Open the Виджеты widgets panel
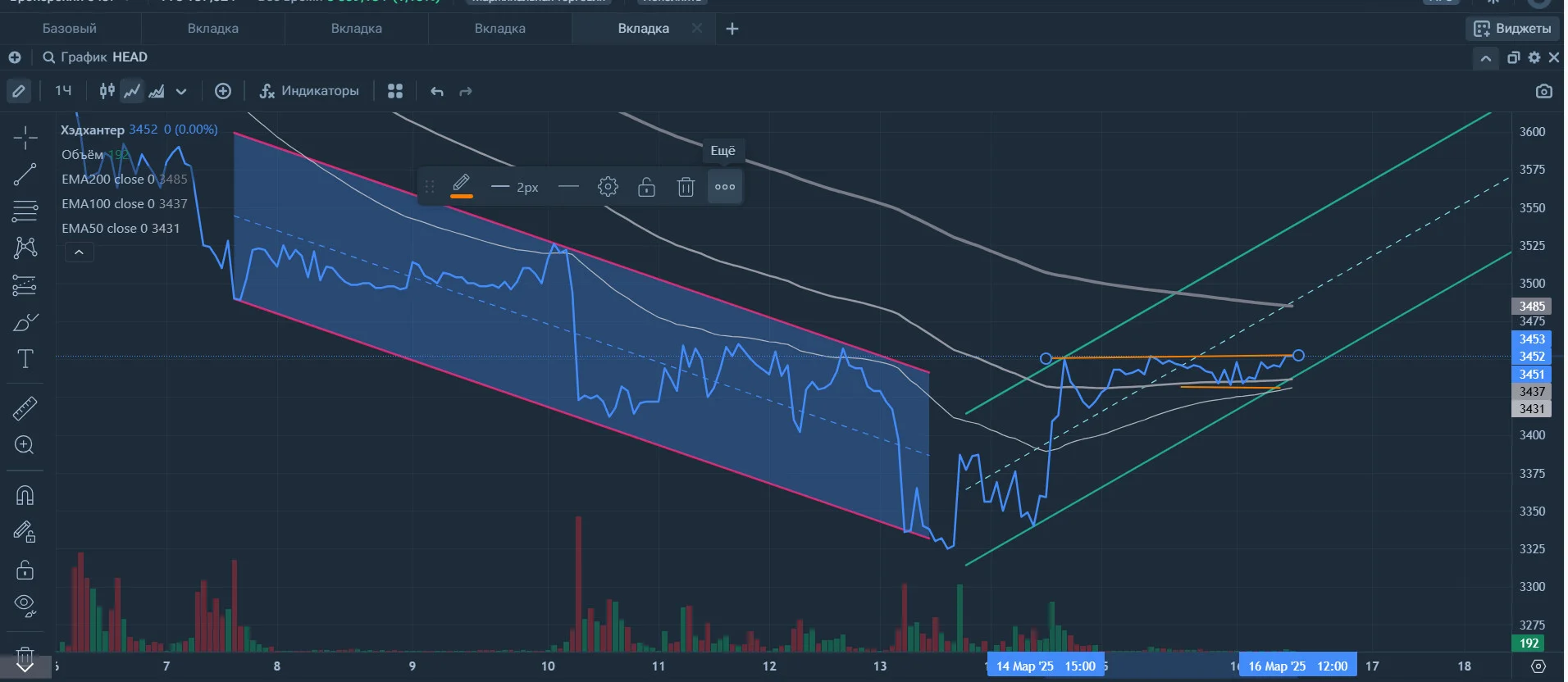The width and height of the screenshot is (1568, 682). tap(1513, 29)
